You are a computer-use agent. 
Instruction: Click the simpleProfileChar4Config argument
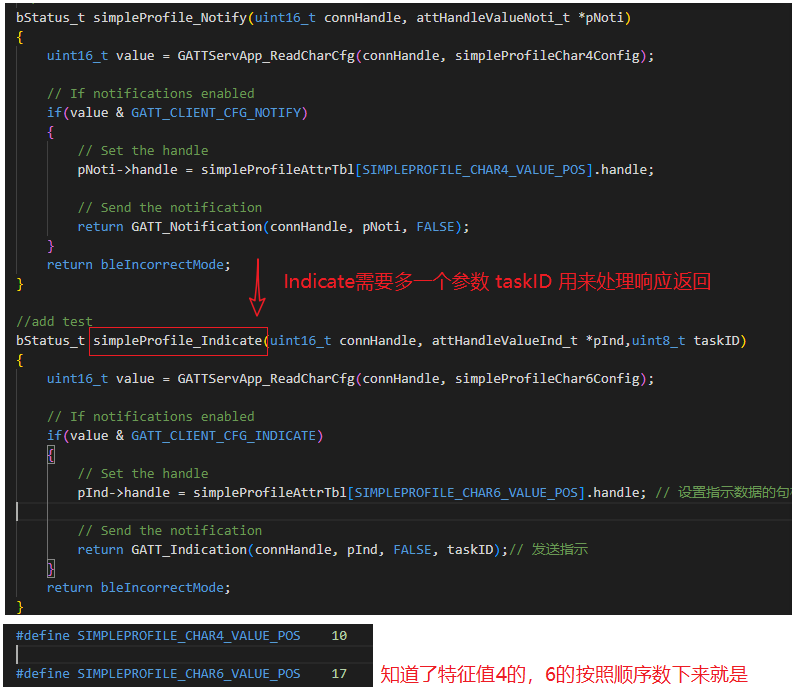(x=550, y=56)
